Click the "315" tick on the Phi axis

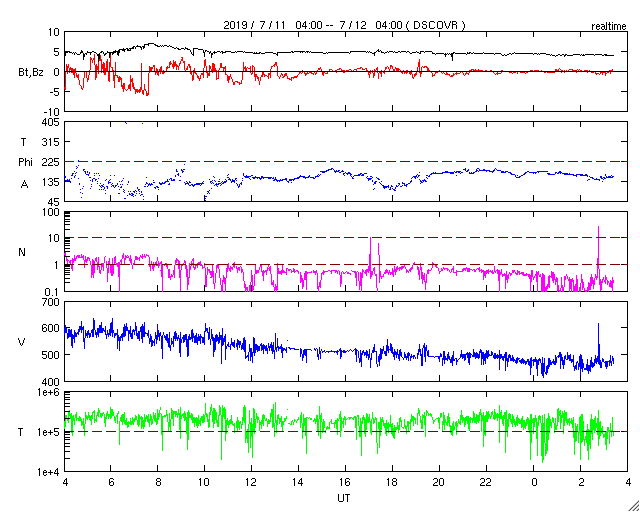52,142
